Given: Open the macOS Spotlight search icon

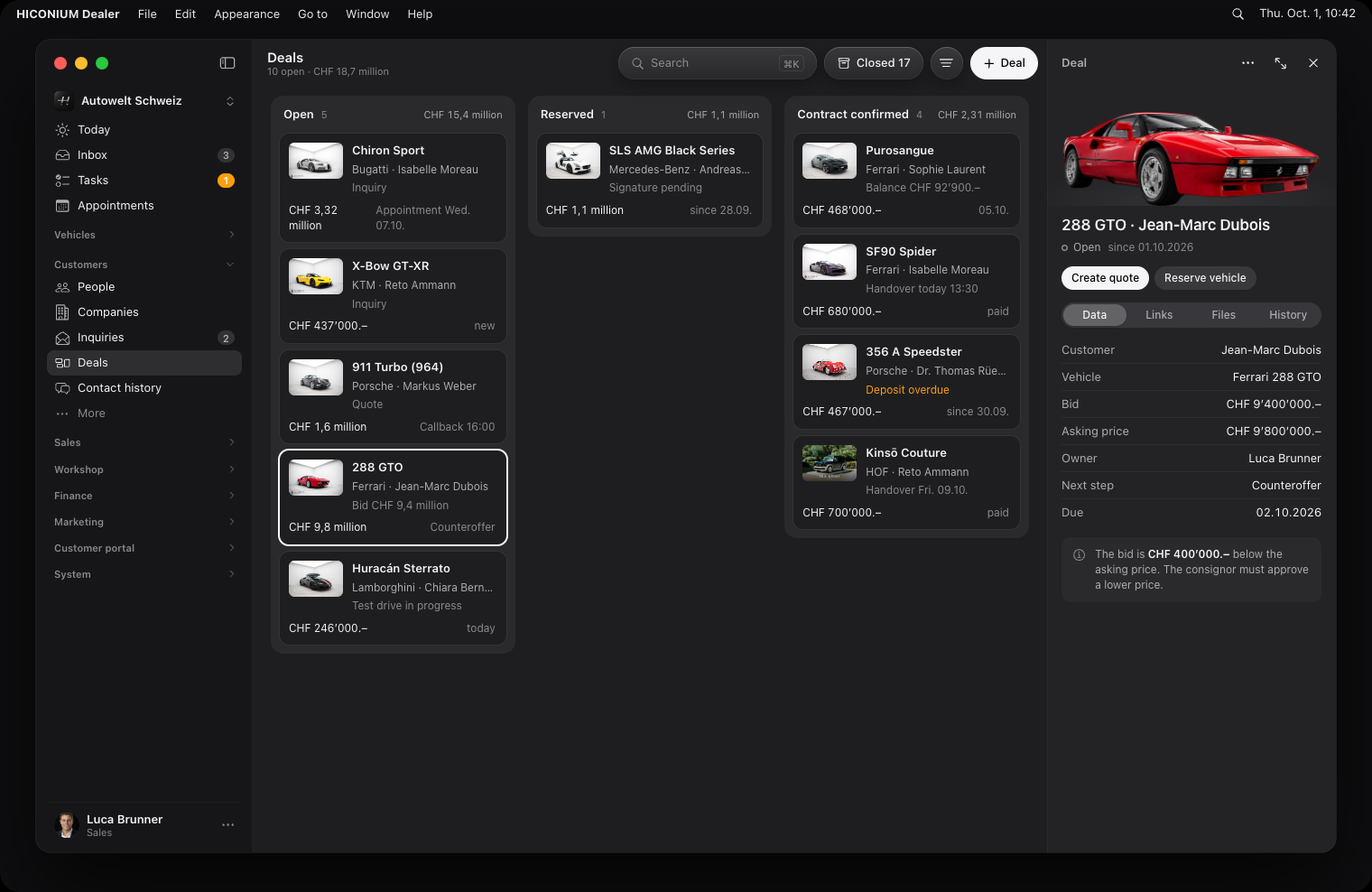Looking at the screenshot, I should point(1238,14).
